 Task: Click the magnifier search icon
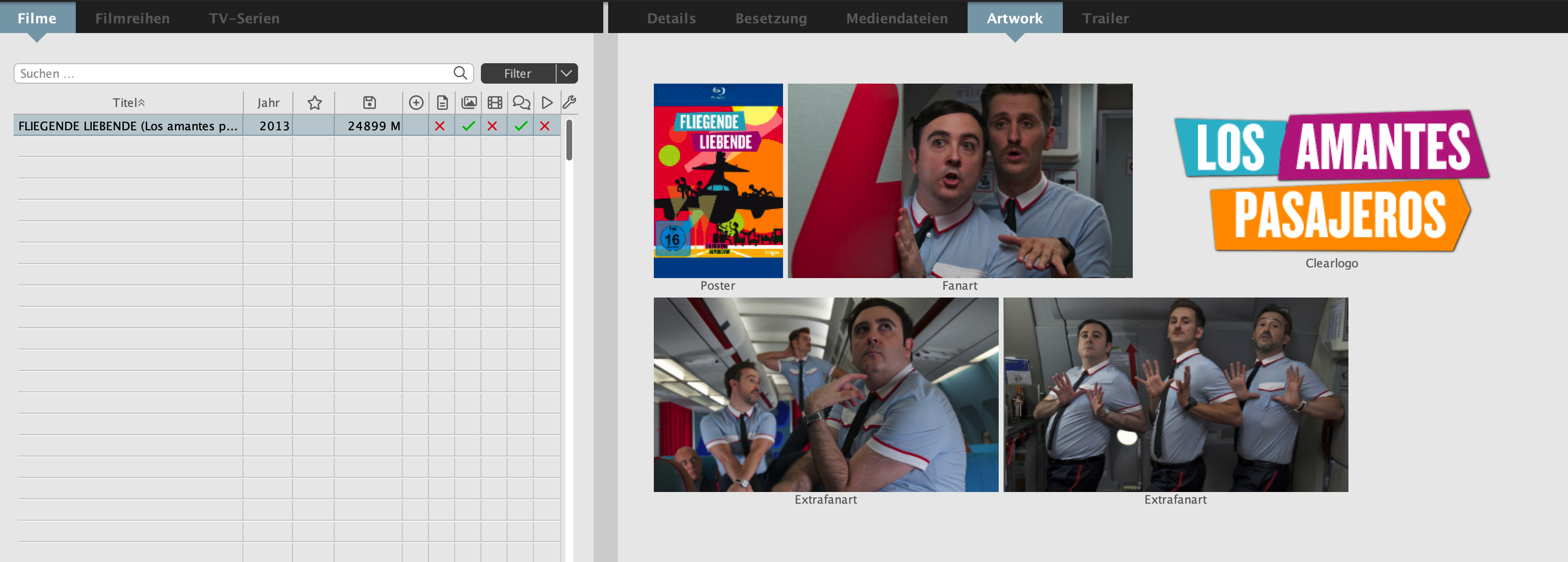pos(460,73)
